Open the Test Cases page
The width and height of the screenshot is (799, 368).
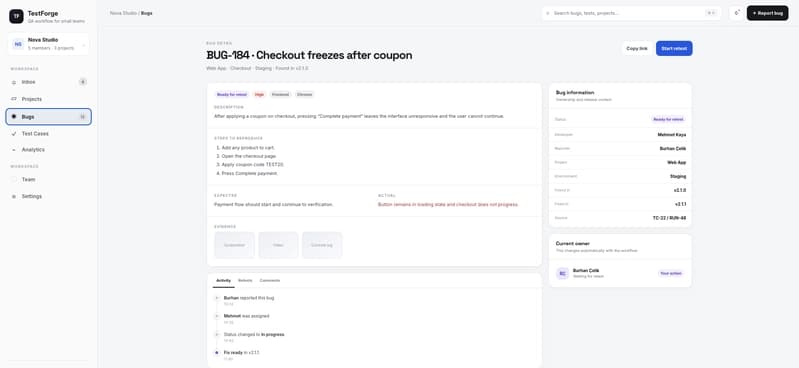tap(48, 134)
